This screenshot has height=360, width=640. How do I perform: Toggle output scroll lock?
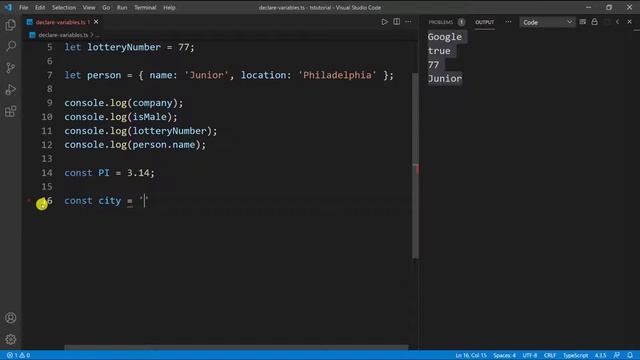tap(594, 22)
